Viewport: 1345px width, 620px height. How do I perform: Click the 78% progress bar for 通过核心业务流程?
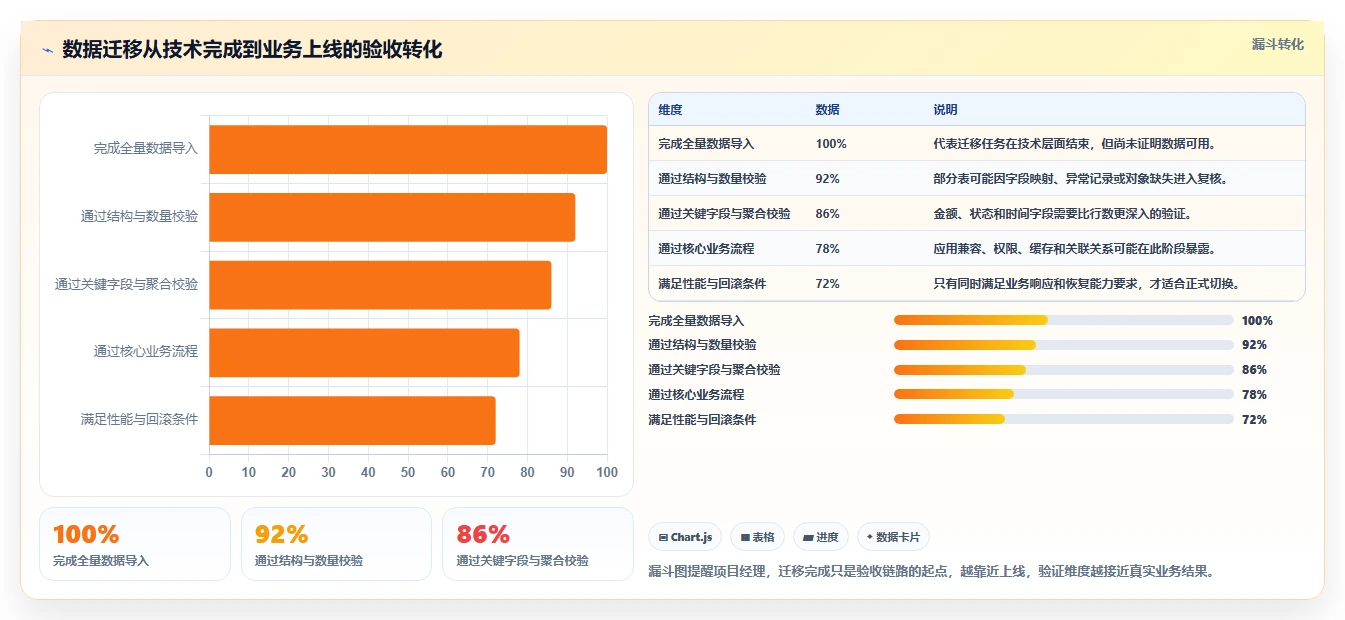click(1064, 394)
